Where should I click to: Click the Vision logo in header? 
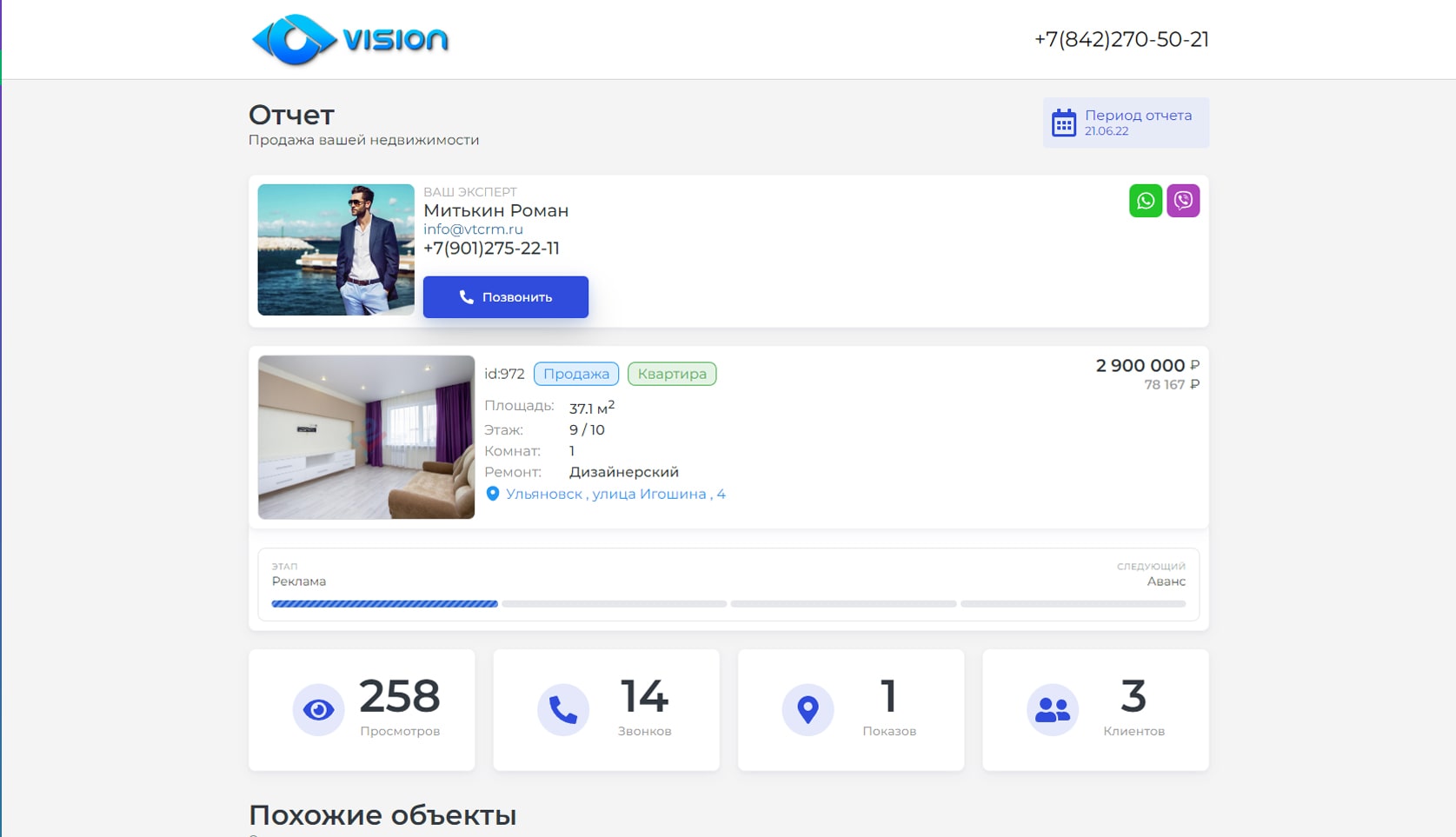(x=349, y=40)
